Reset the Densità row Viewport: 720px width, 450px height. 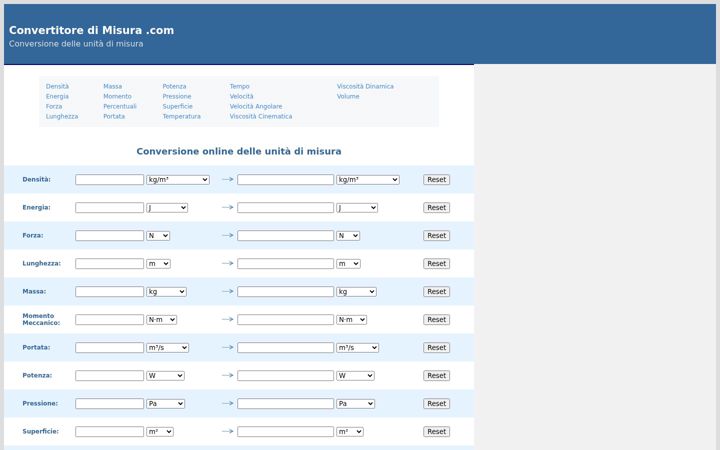pyautogui.click(x=436, y=180)
